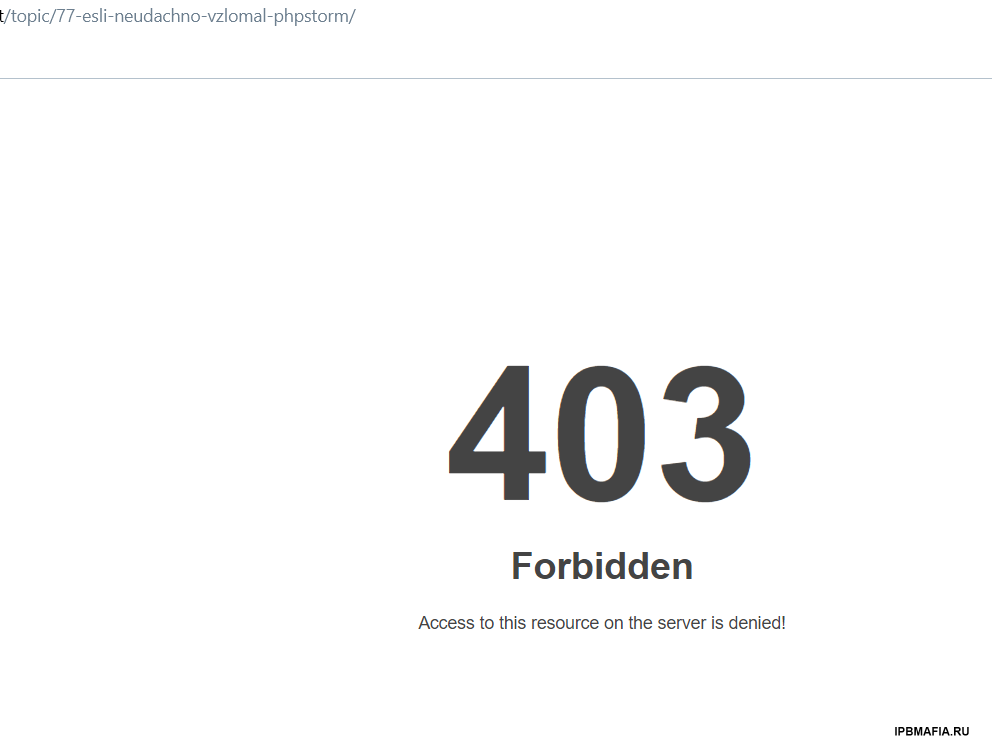
Task: Select the 'phpstorm' part of the URL
Action: click(311, 17)
